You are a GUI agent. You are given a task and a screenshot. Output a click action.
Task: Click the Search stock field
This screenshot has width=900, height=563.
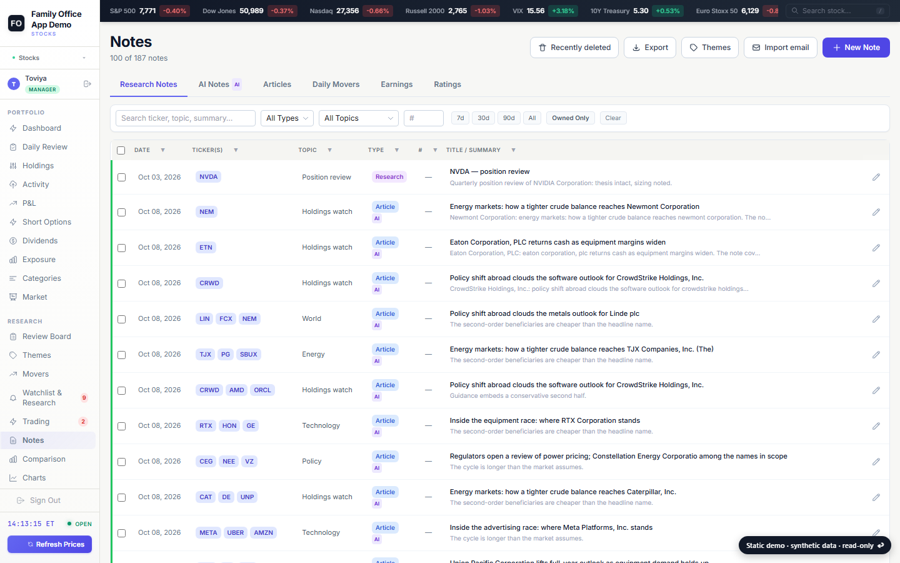pos(837,11)
